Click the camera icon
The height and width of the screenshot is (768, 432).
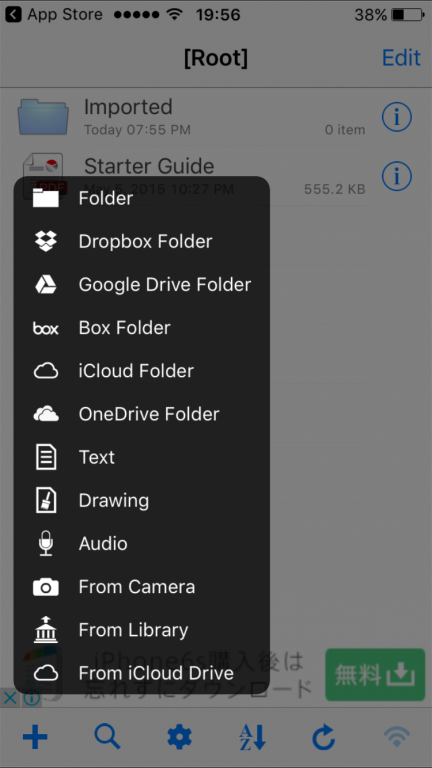click(x=46, y=587)
